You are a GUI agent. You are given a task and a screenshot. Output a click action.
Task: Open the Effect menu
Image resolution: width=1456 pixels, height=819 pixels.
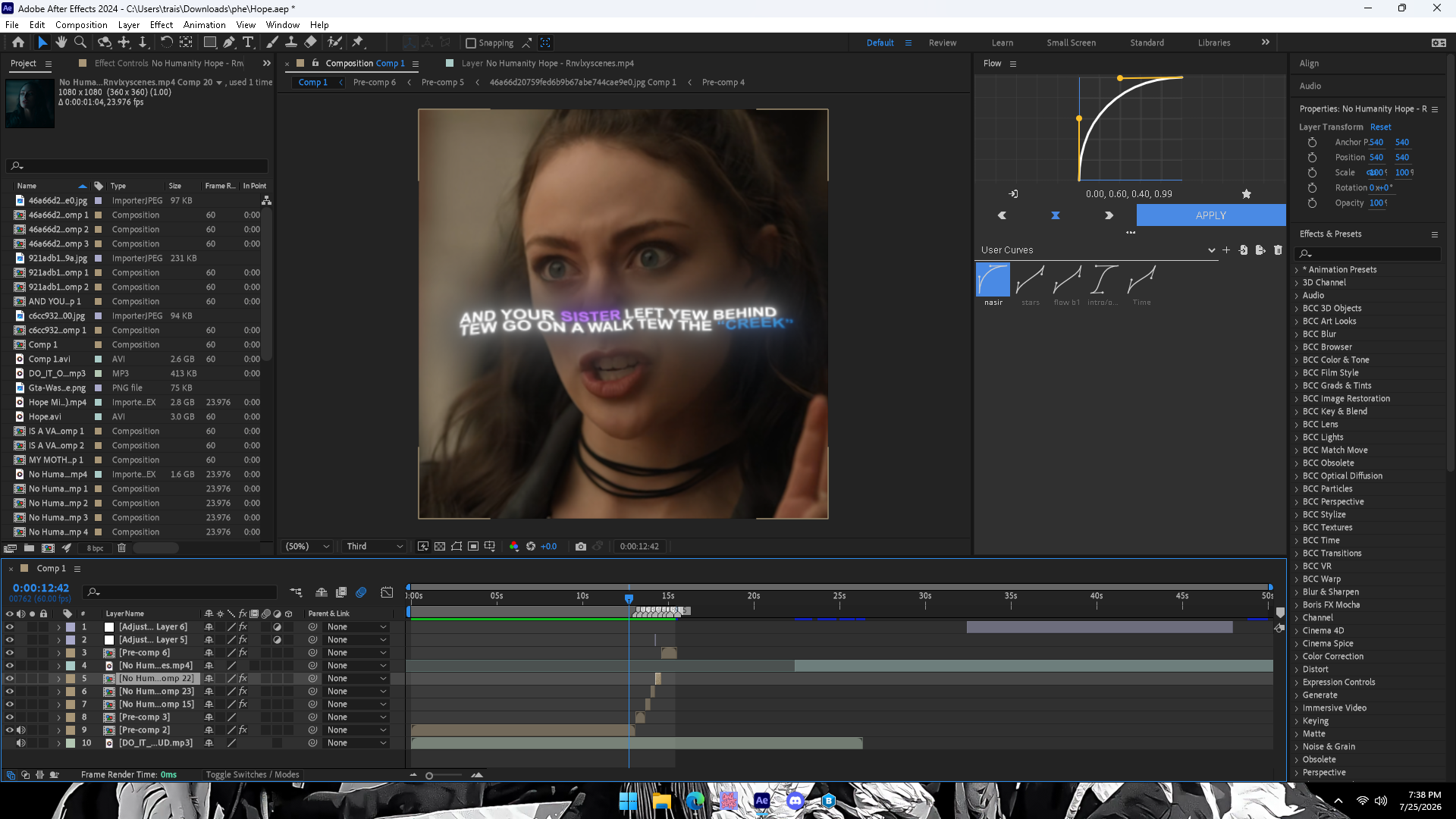161,25
